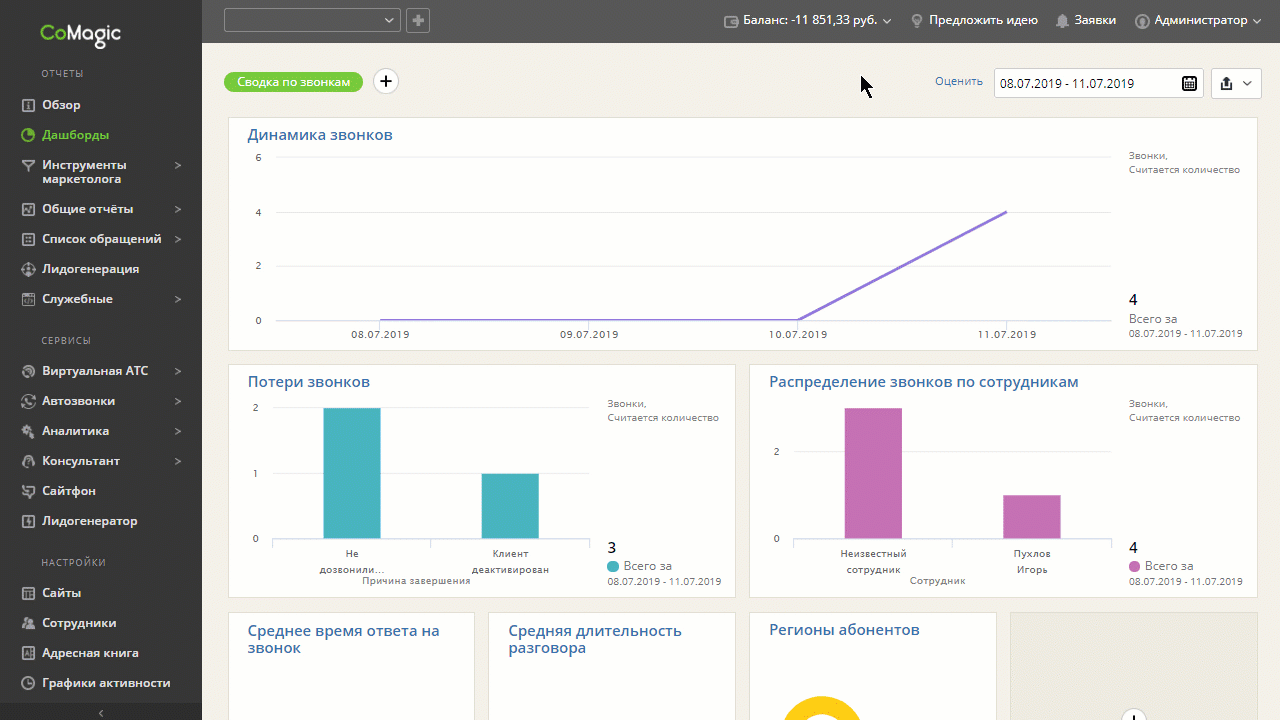Image resolution: width=1280 pixels, height=720 pixels.
Task: Expand the Служебные submenu arrow
Action: coord(178,299)
